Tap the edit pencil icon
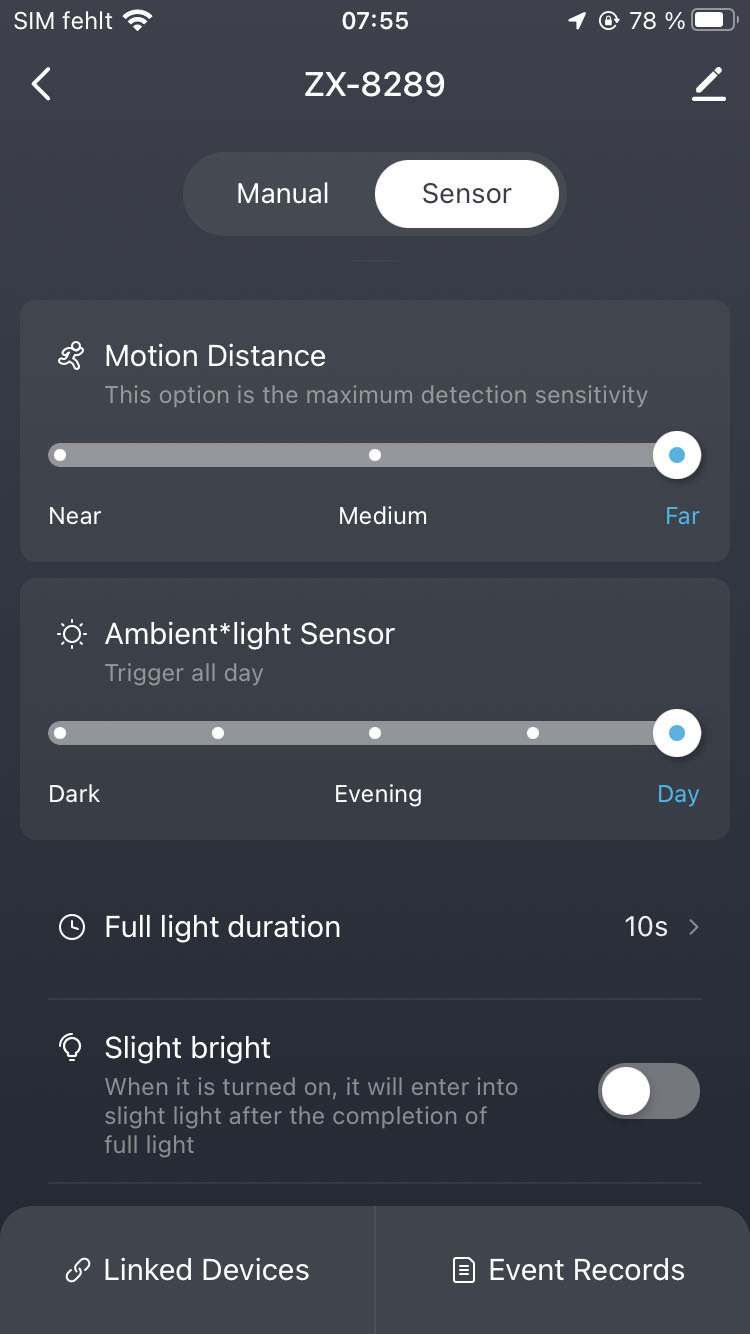750x1334 pixels. click(709, 84)
